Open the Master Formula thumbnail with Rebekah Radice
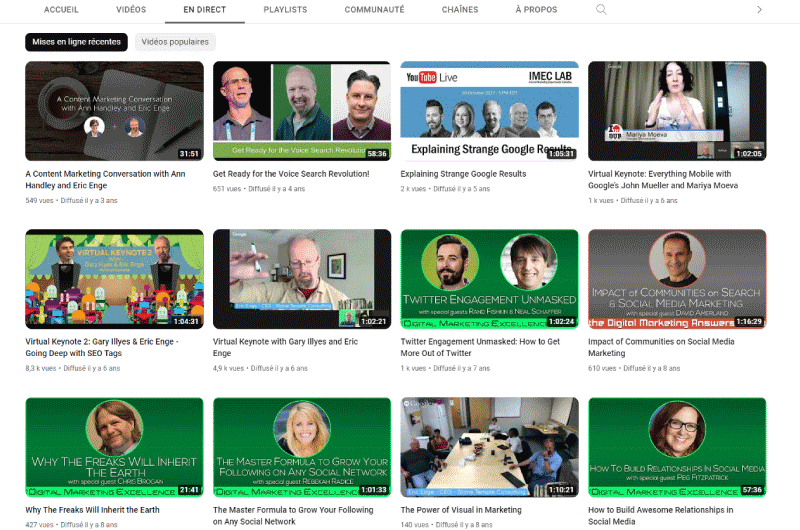Image resolution: width=800 pixels, height=530 pixels. coord(302,447)
